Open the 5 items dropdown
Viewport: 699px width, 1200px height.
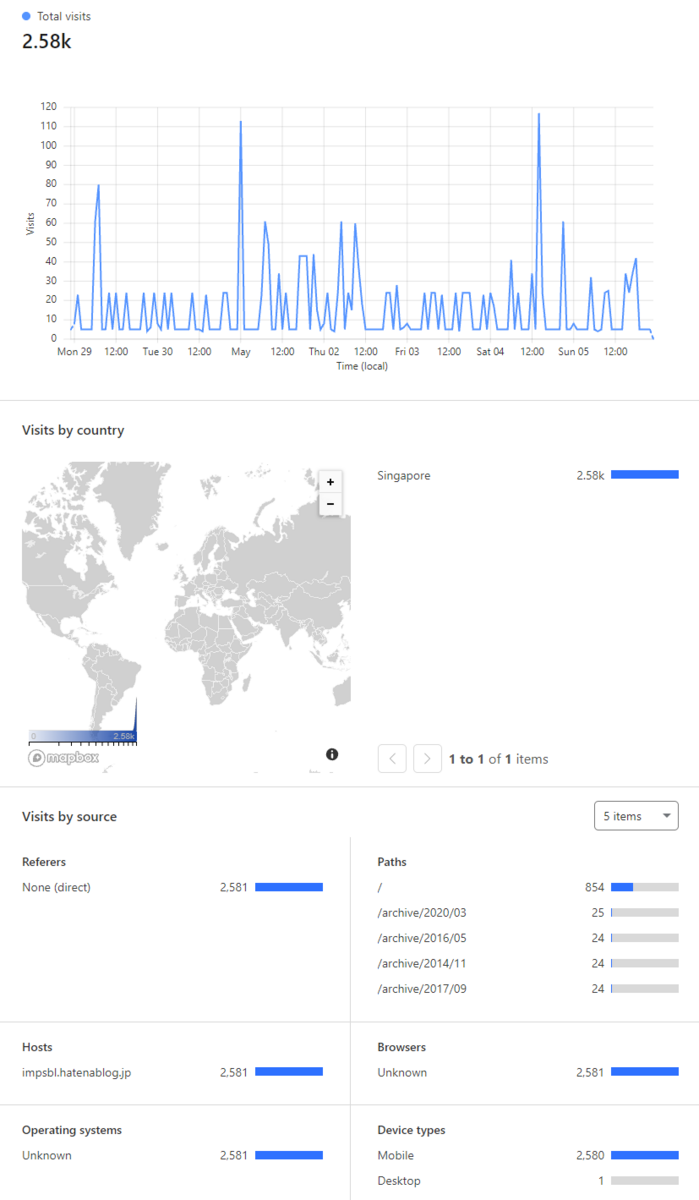click(636, 816)
